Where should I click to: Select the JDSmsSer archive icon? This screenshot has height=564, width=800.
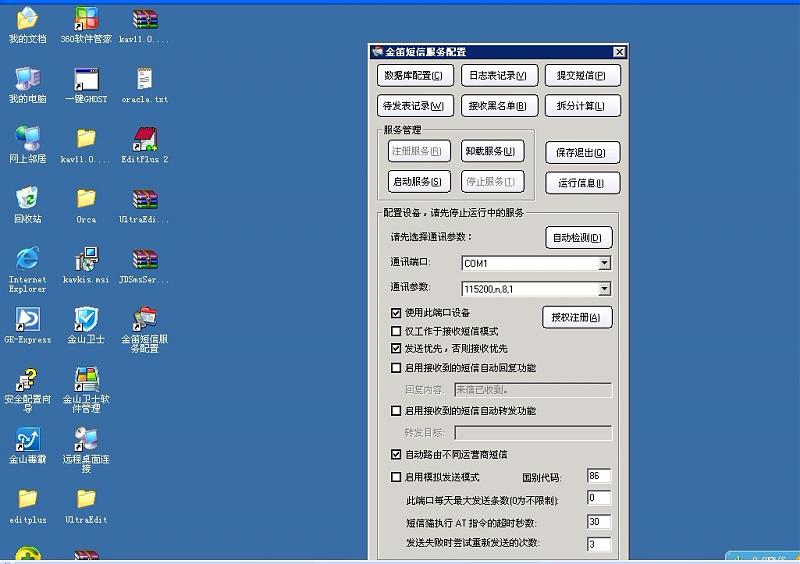click(x=145, y=265)
